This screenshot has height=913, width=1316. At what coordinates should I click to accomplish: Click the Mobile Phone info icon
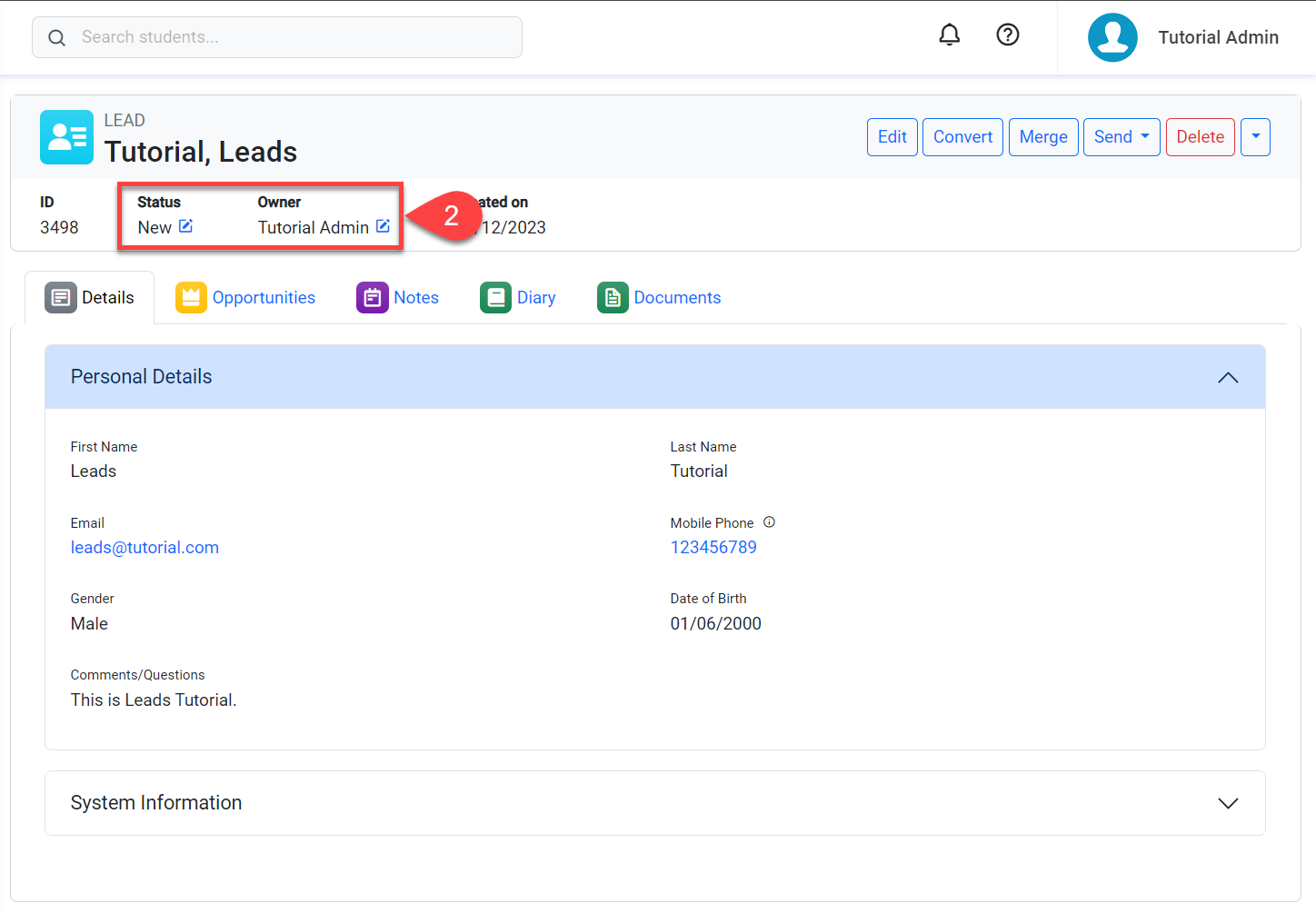(x=769, y=522)
